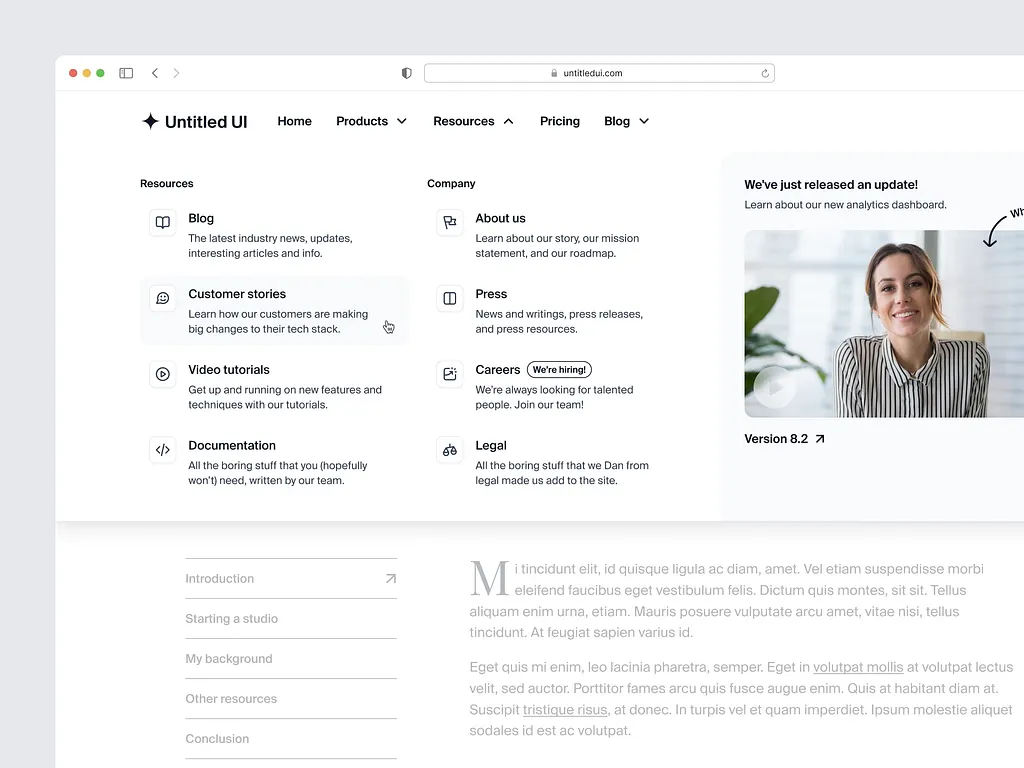Go to the Home nav item
Image resolution: width=1024 pixels, height=768 pixels.
click(x=294, y=121)
